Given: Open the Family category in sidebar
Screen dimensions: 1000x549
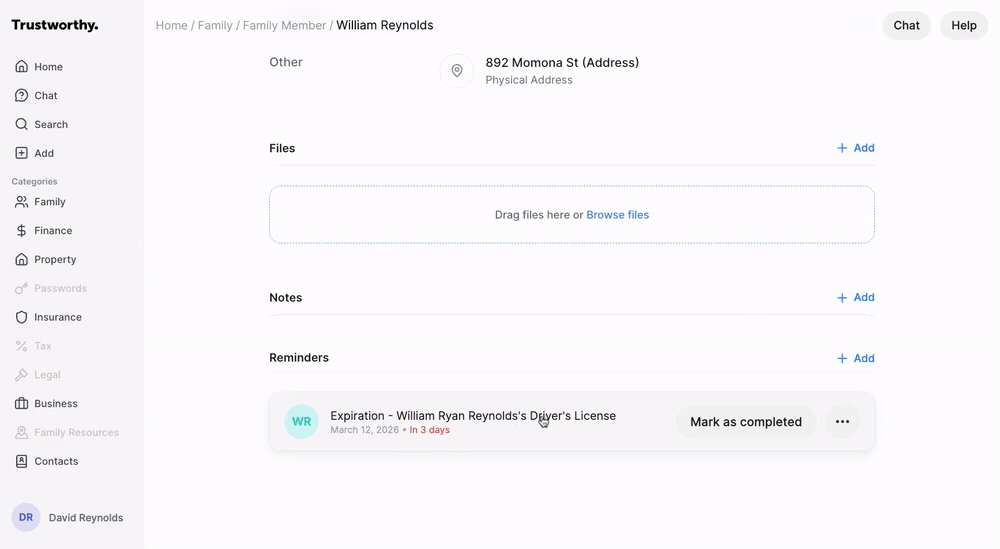Looking at the screenshot, I should (49, 202).
